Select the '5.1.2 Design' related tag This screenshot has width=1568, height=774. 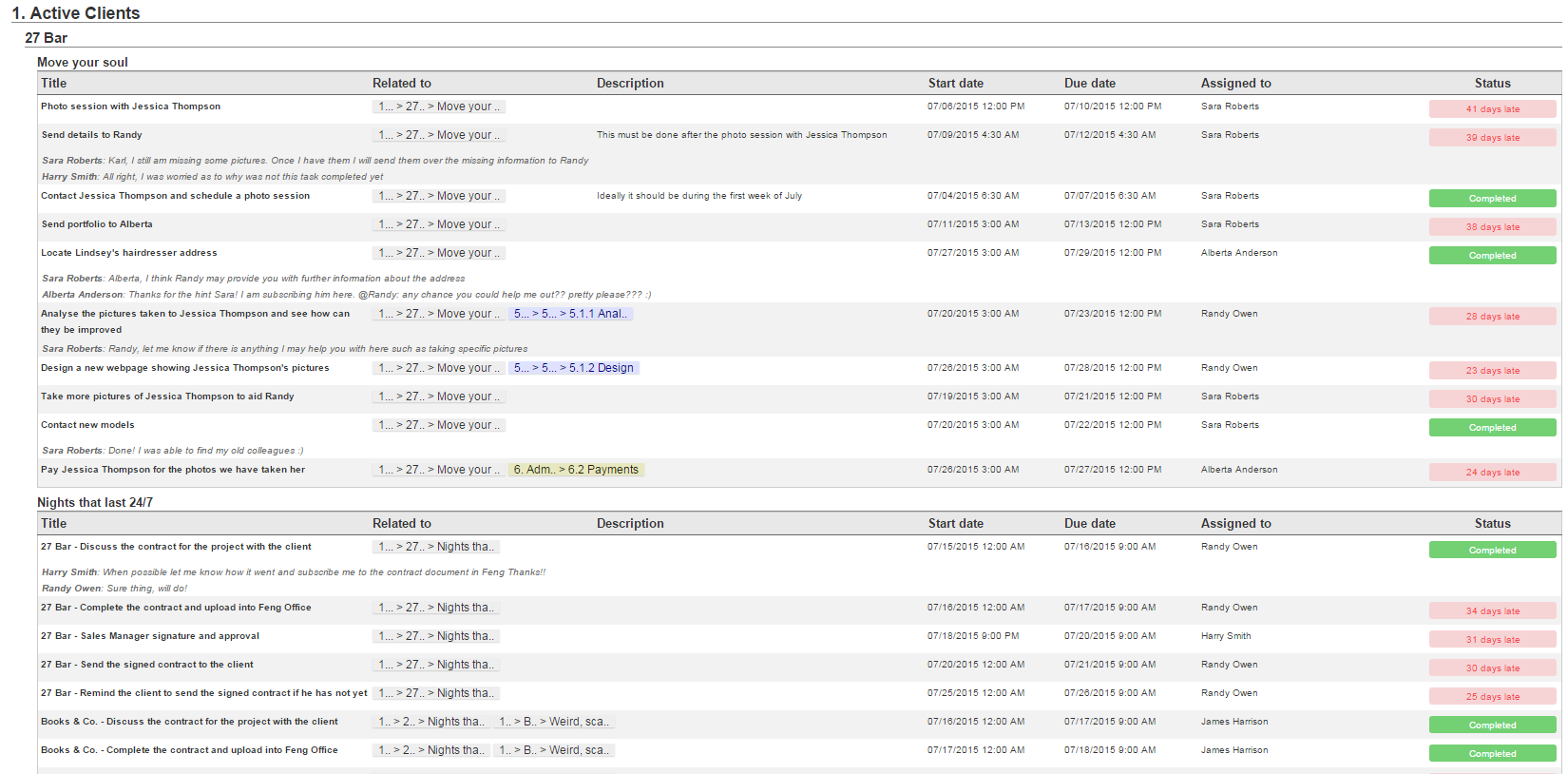574,368
